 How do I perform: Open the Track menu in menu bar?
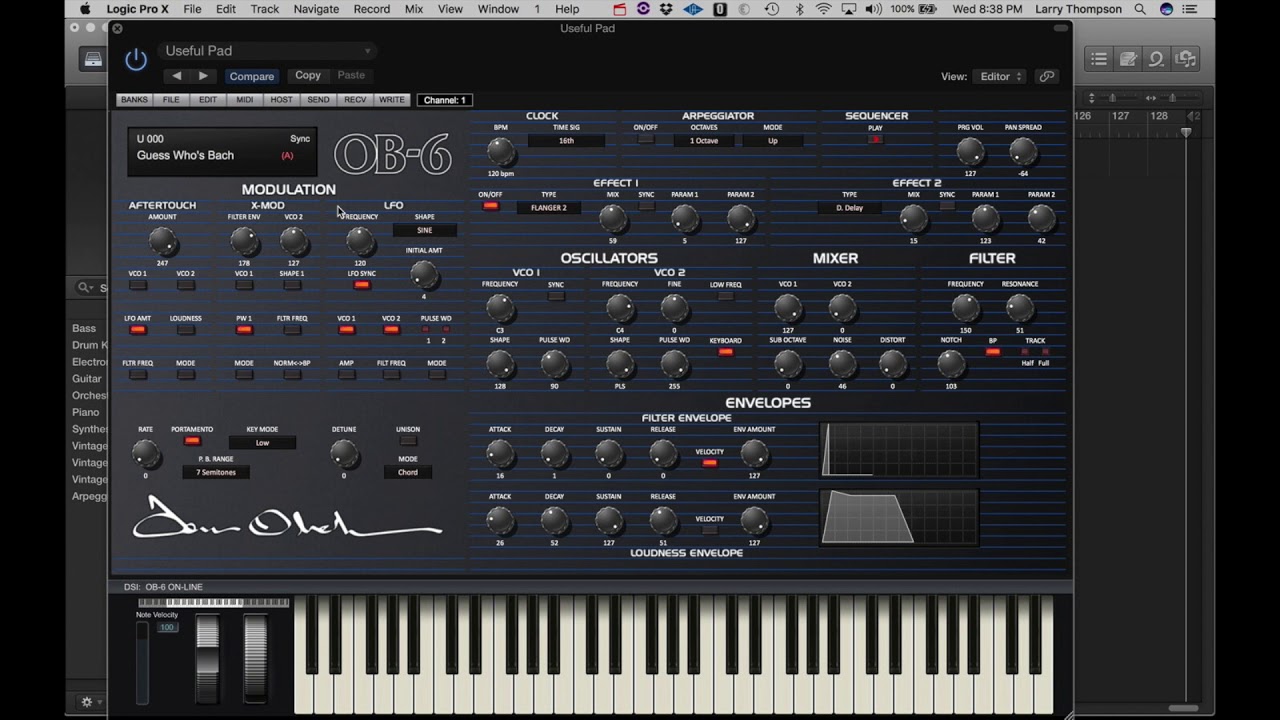(265, 9)
